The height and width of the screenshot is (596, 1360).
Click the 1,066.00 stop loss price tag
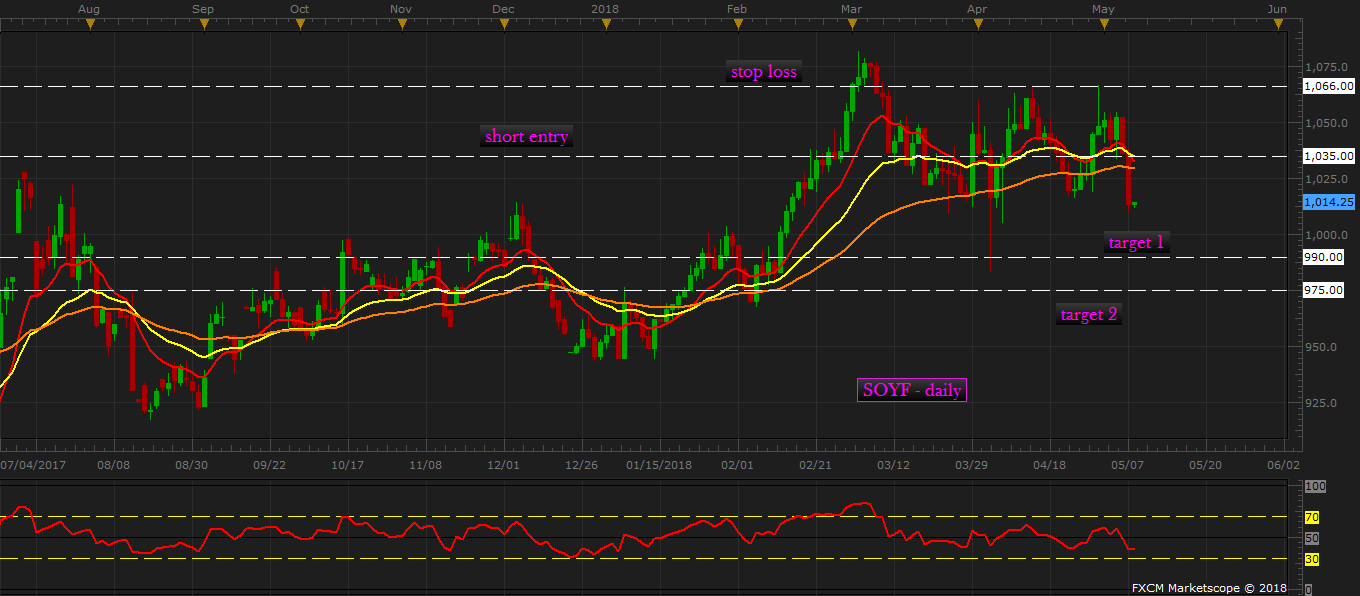(x=1330, y=86)
